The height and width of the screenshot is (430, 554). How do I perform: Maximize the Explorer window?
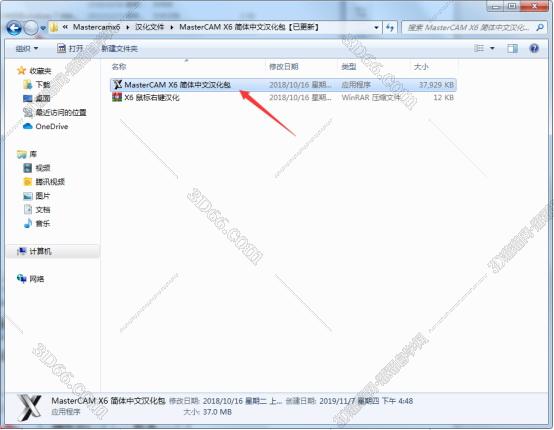[x=512, y=7]
